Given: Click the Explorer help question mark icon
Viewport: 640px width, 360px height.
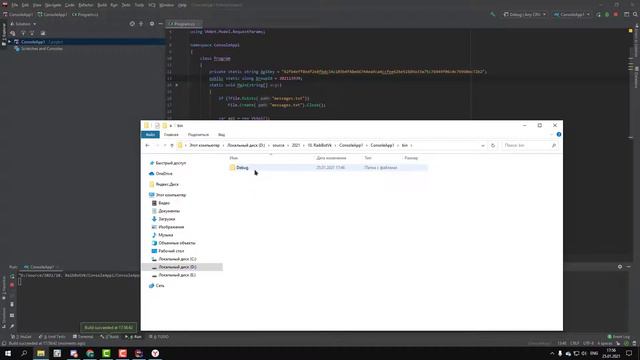Looking at the screenshot, I should pos(559,134).
